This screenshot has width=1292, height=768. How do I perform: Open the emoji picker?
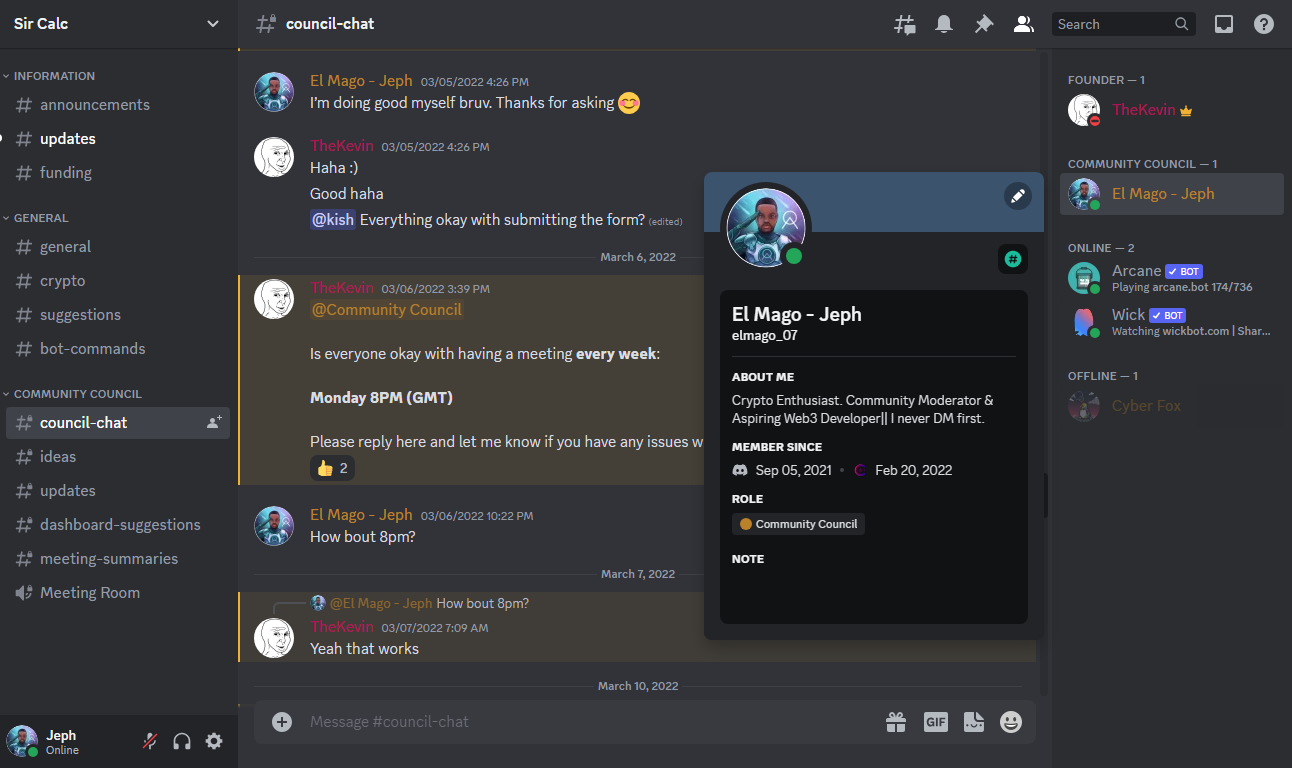click(1011, 722)
